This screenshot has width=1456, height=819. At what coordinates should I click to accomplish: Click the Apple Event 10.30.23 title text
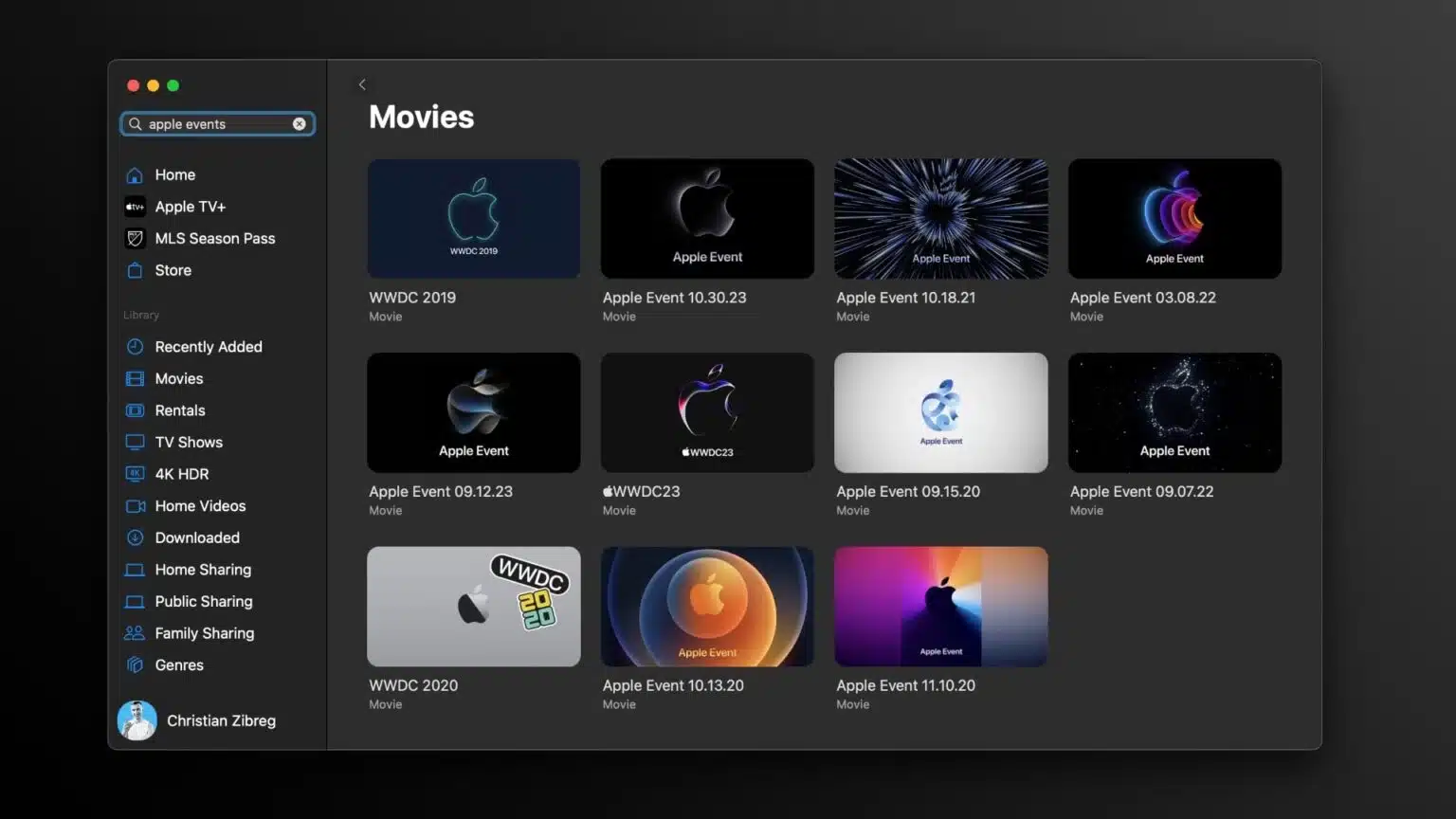point(675,298)
